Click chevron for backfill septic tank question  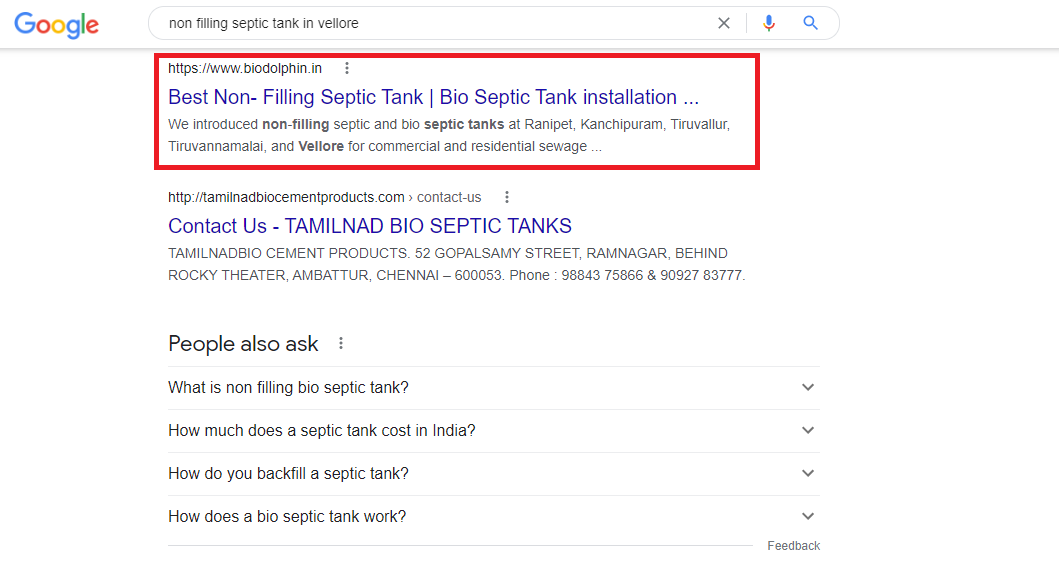point(808,474)
